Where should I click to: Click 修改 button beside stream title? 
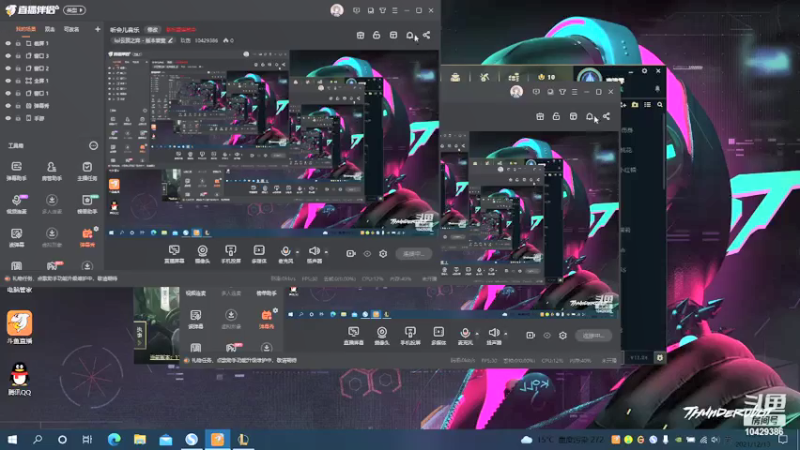[153, 30]
